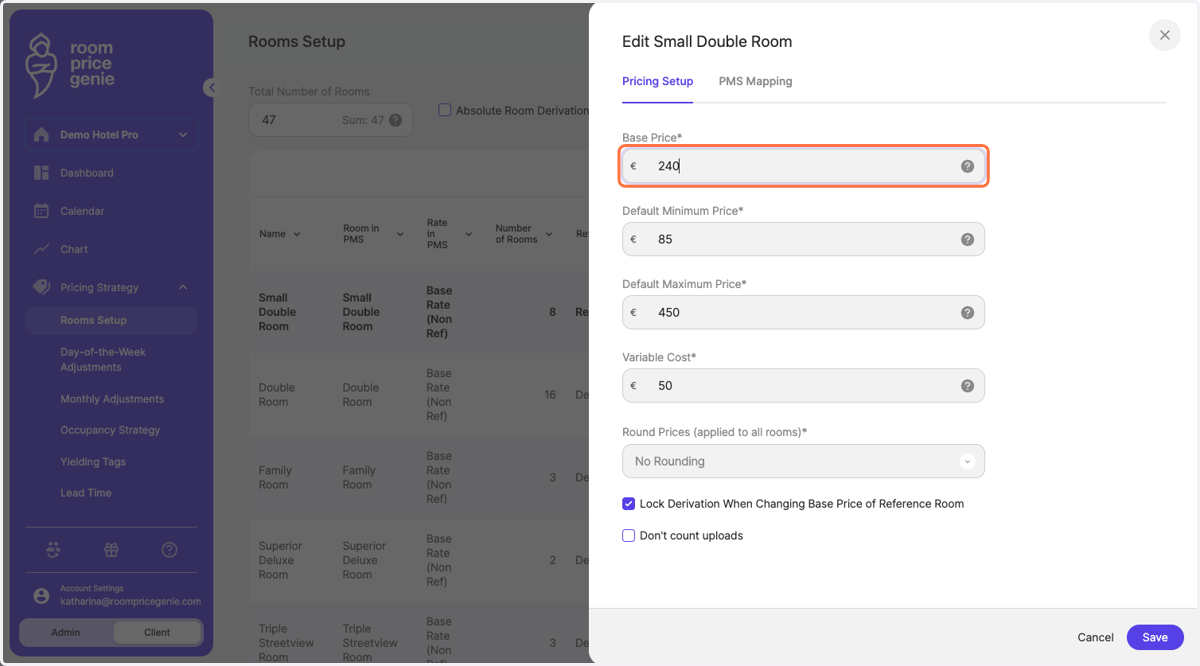The width and height of the screenshot is (1200, 666).
Task: Select the Small Double Room name cell
Action: (x=277, y=312)
